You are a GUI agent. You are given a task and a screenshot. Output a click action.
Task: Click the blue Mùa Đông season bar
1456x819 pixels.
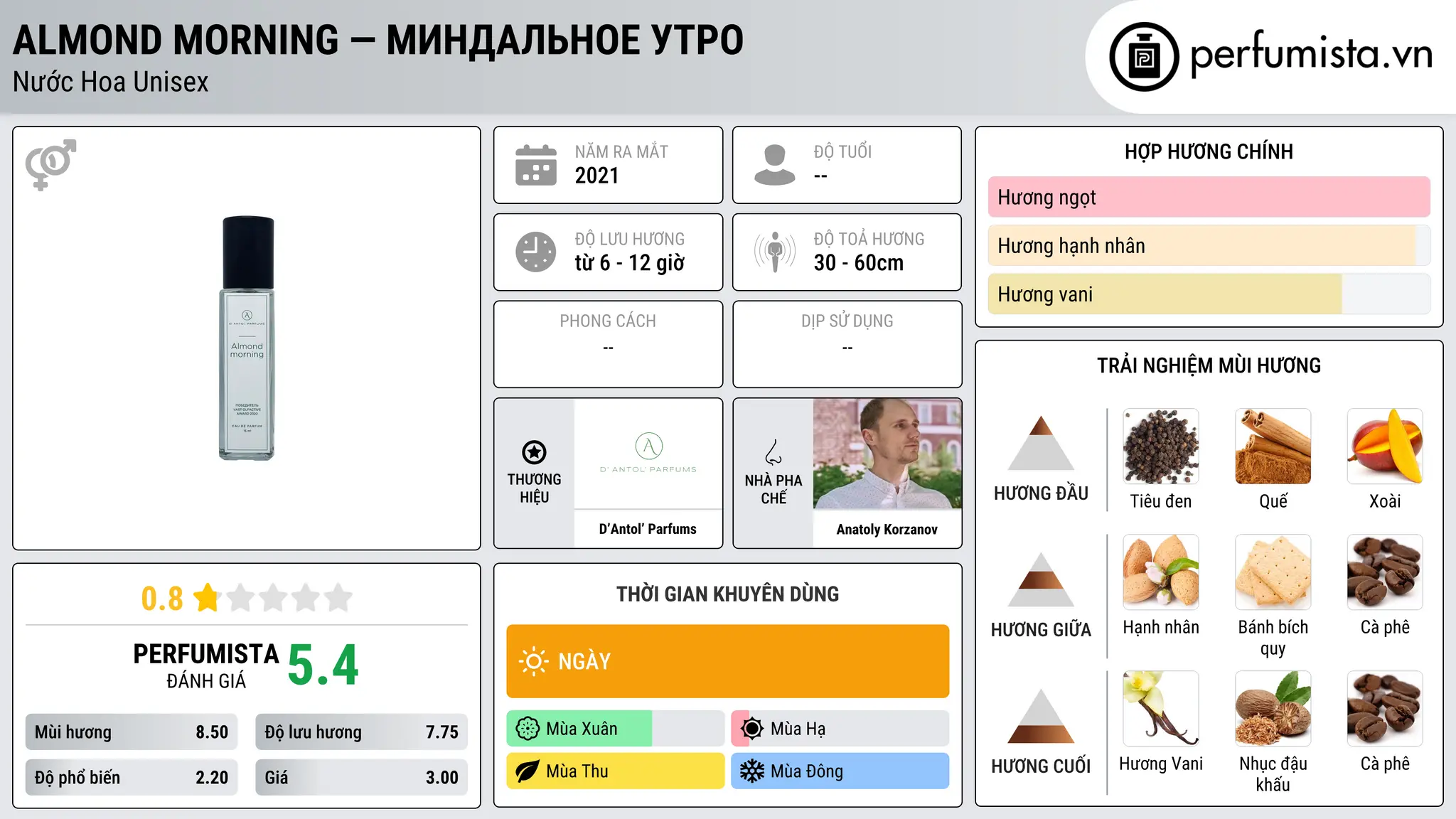tap(840, 771)
